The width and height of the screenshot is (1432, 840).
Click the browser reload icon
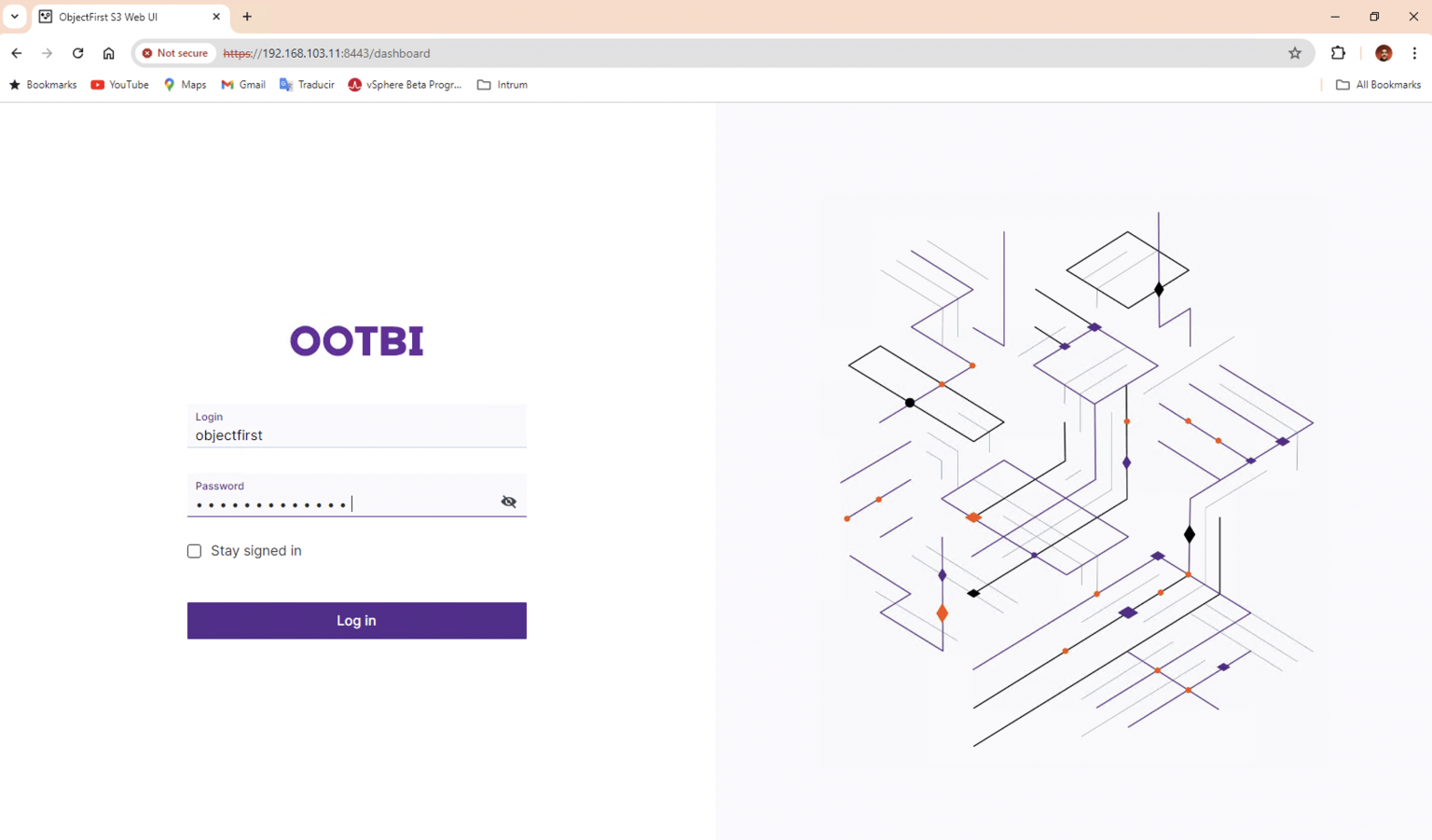coord(77,53)
